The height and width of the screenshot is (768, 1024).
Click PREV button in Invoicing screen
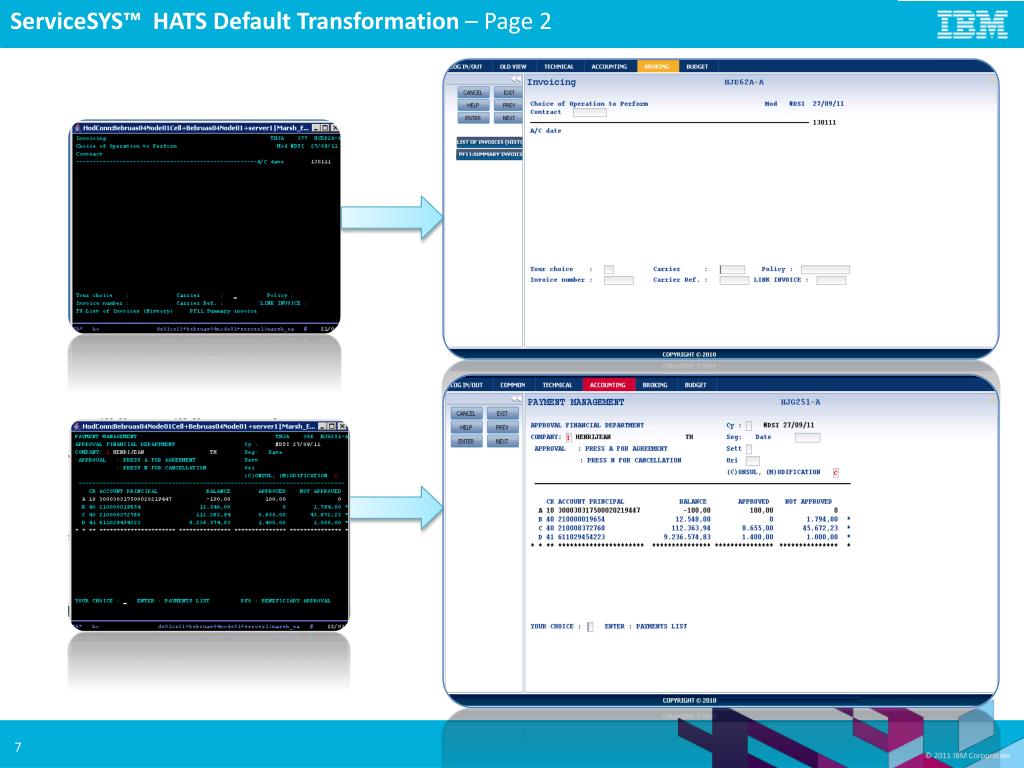[x=509, y=105]
